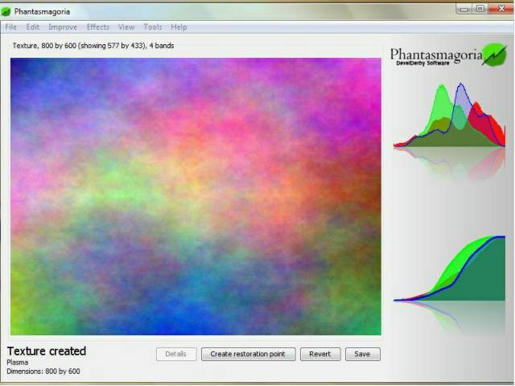The width and height of the screenshot is (515, 386).
Task: Click the Details button
Action: 176,354
